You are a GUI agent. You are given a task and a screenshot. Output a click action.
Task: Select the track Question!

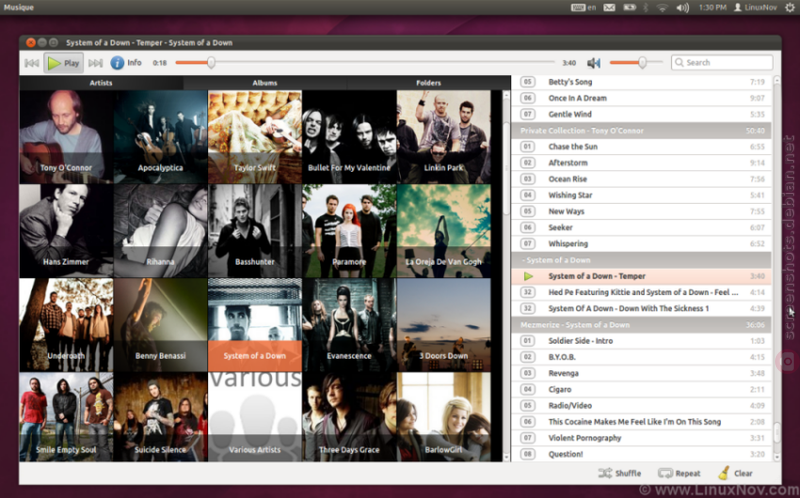click(x=641, y=454)
